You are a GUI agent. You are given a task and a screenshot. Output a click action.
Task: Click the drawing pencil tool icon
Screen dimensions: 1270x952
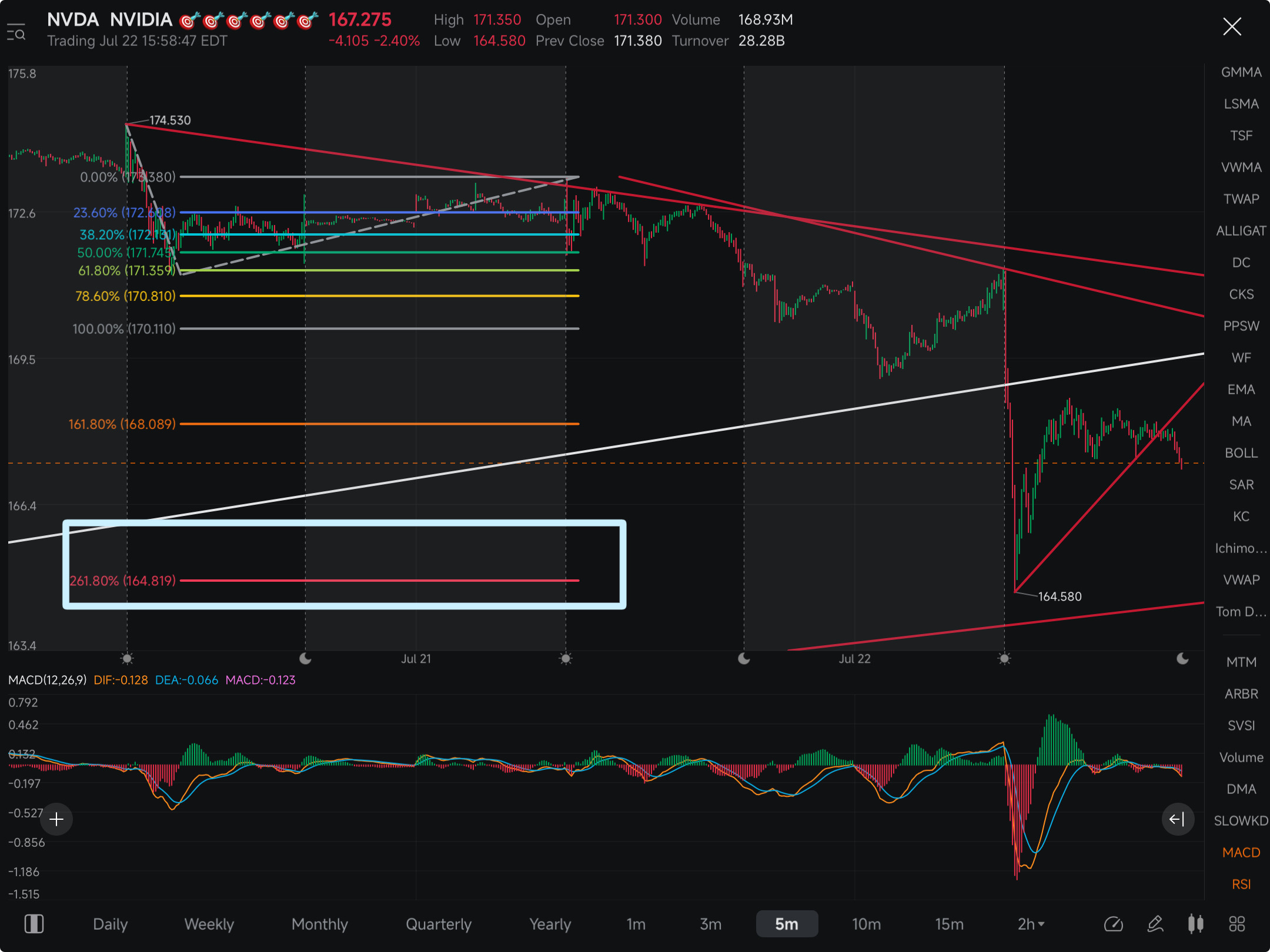point(1155,924)
